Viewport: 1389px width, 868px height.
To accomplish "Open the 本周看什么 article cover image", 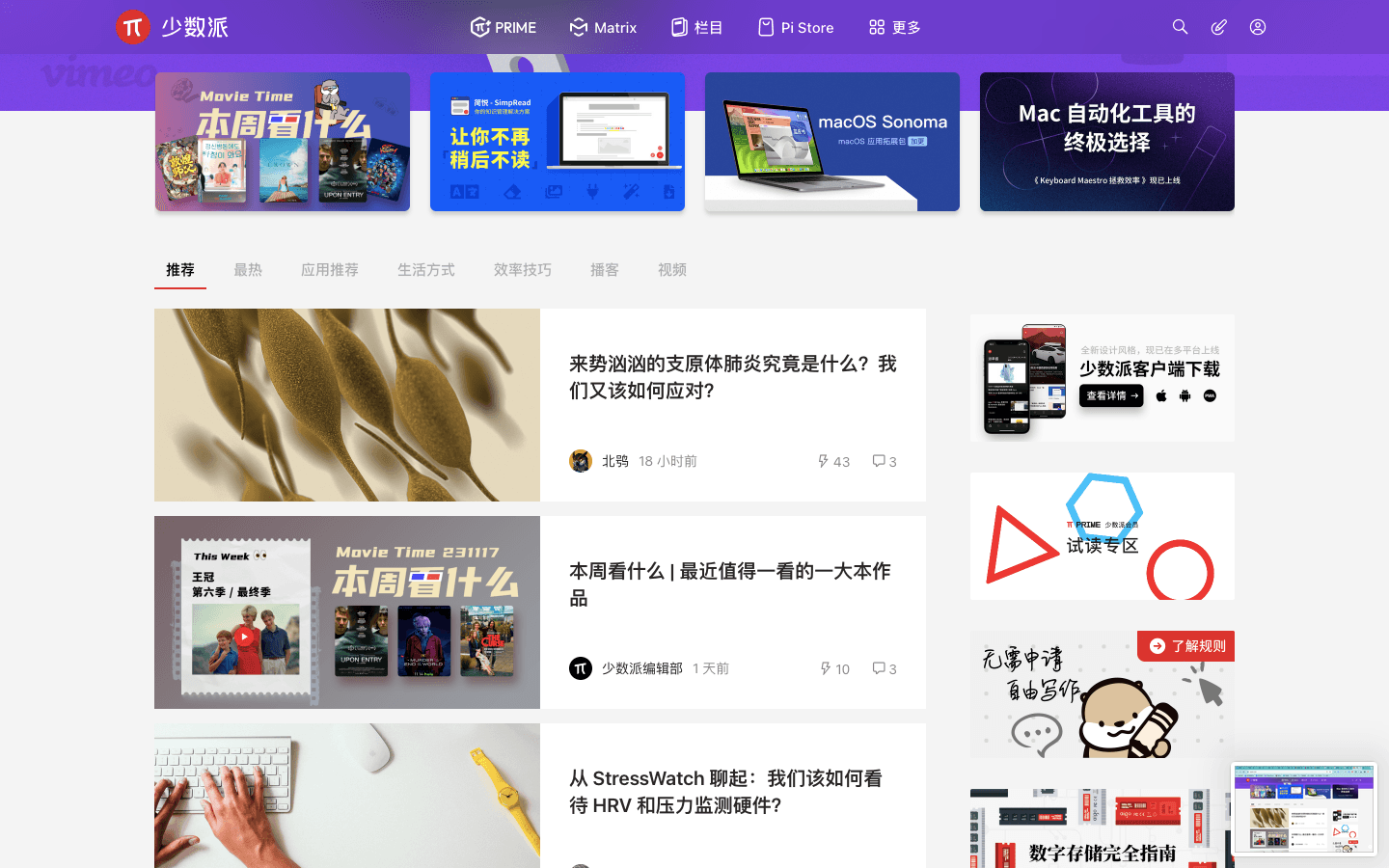I will [x=347, y=612].
